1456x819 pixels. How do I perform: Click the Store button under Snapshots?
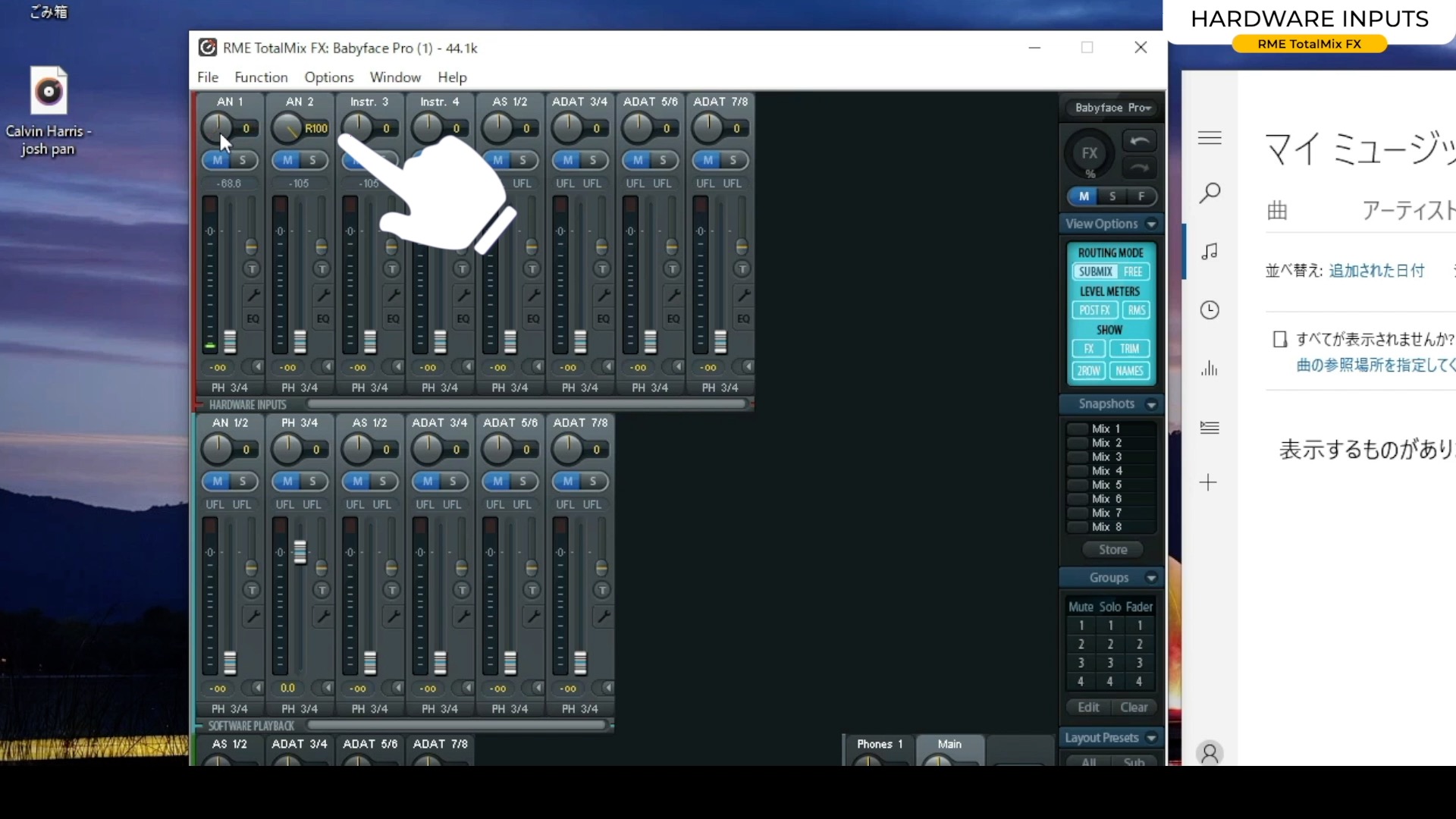click(1112, 549)
